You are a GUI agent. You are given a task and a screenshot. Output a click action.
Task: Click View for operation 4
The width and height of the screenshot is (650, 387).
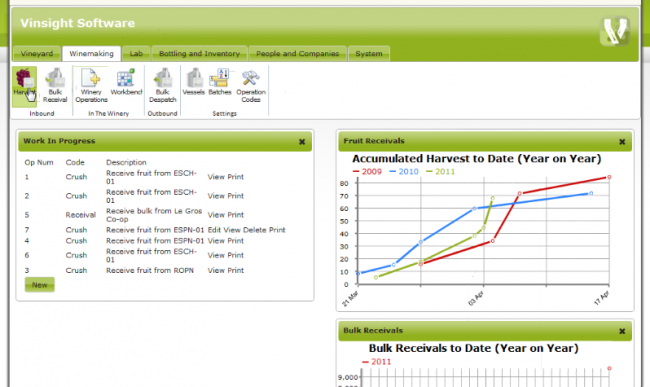pyautogui.click(x=216, y=240)
